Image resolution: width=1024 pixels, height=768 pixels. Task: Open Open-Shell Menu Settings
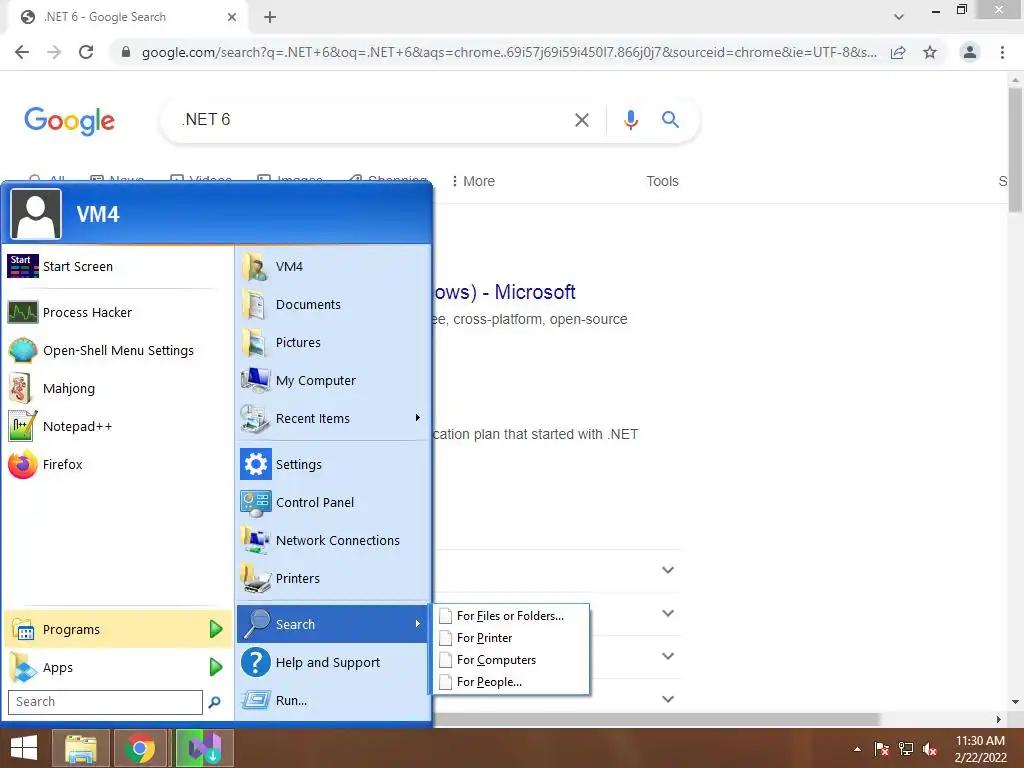coord(118,350)
